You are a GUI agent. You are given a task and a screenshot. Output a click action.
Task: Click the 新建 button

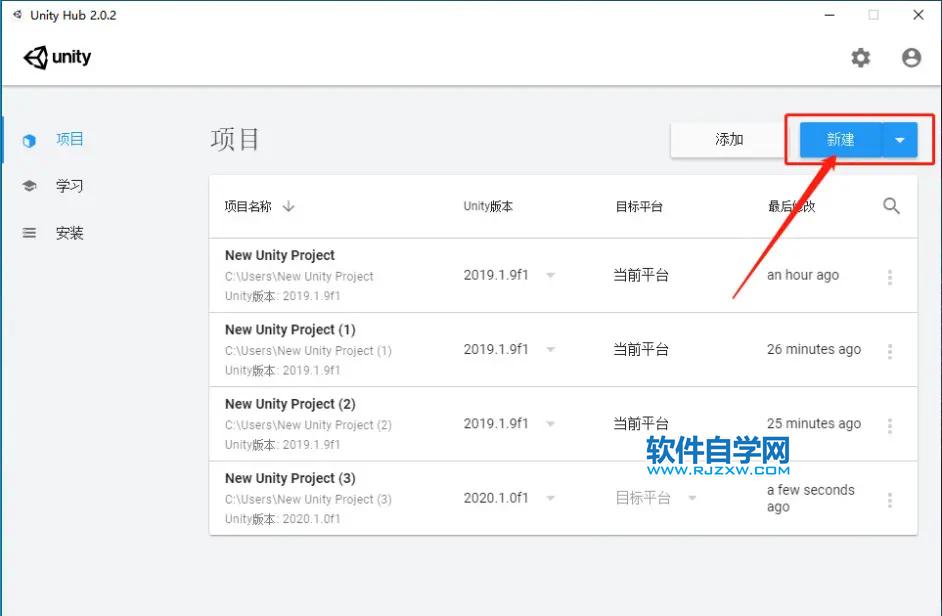pyautogui.click(x=840, y=141)
